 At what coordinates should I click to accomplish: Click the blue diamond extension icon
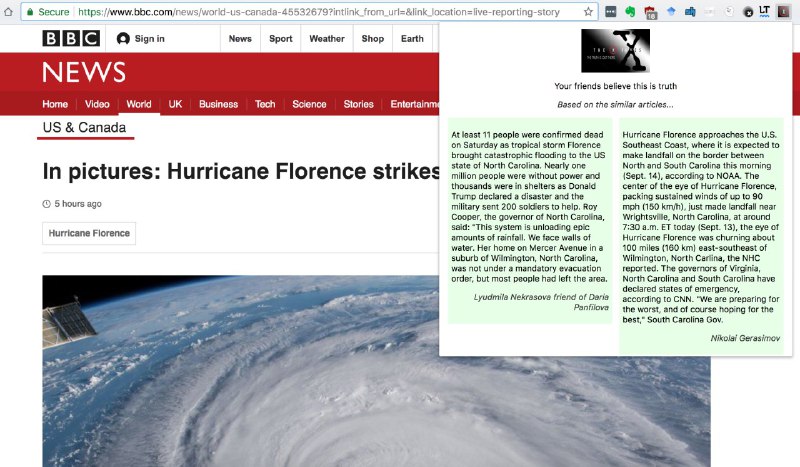[671, 11]
